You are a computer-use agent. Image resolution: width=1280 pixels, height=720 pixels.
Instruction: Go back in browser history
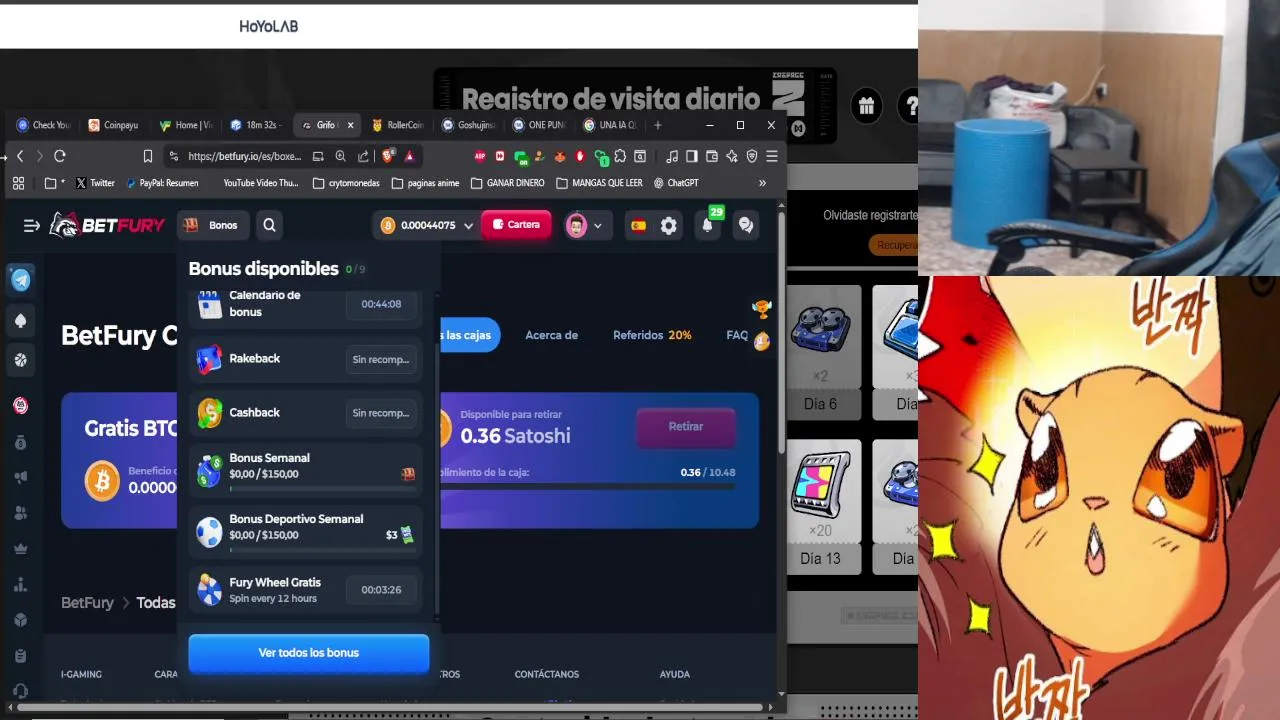20,156
